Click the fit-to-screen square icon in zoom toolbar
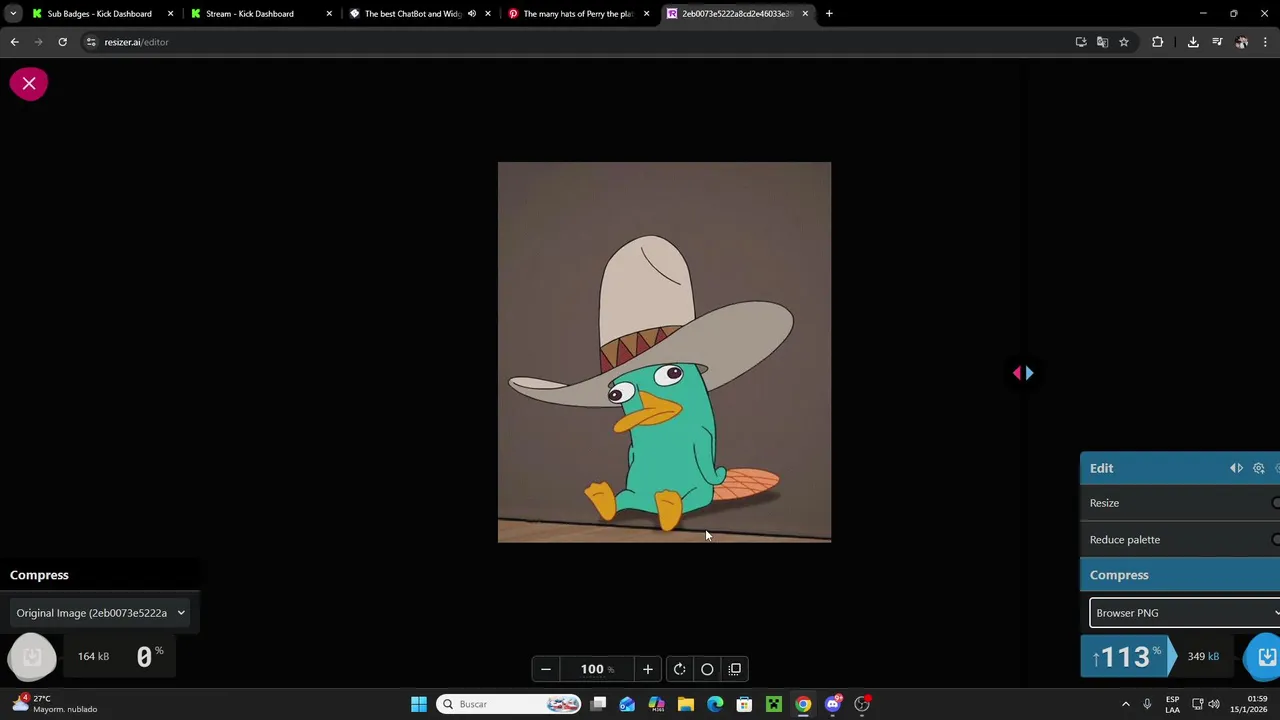The height and width of the screenshot is (720, 1280). coord(735,669)
